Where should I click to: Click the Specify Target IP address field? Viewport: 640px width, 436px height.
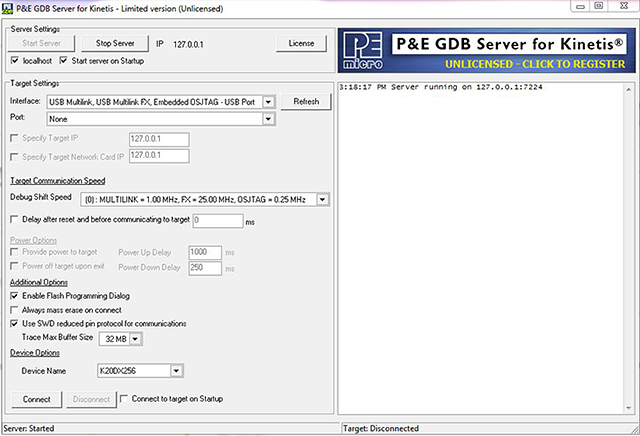click(159, 139)
